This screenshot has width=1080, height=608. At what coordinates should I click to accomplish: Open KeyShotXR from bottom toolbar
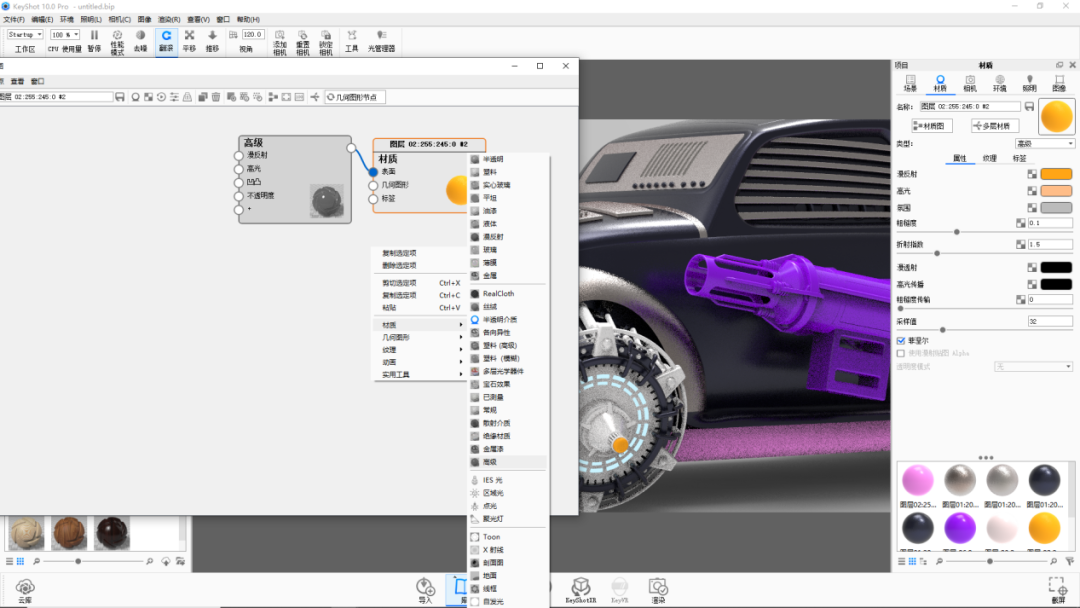pyautogui.click(x=581, y=590)
